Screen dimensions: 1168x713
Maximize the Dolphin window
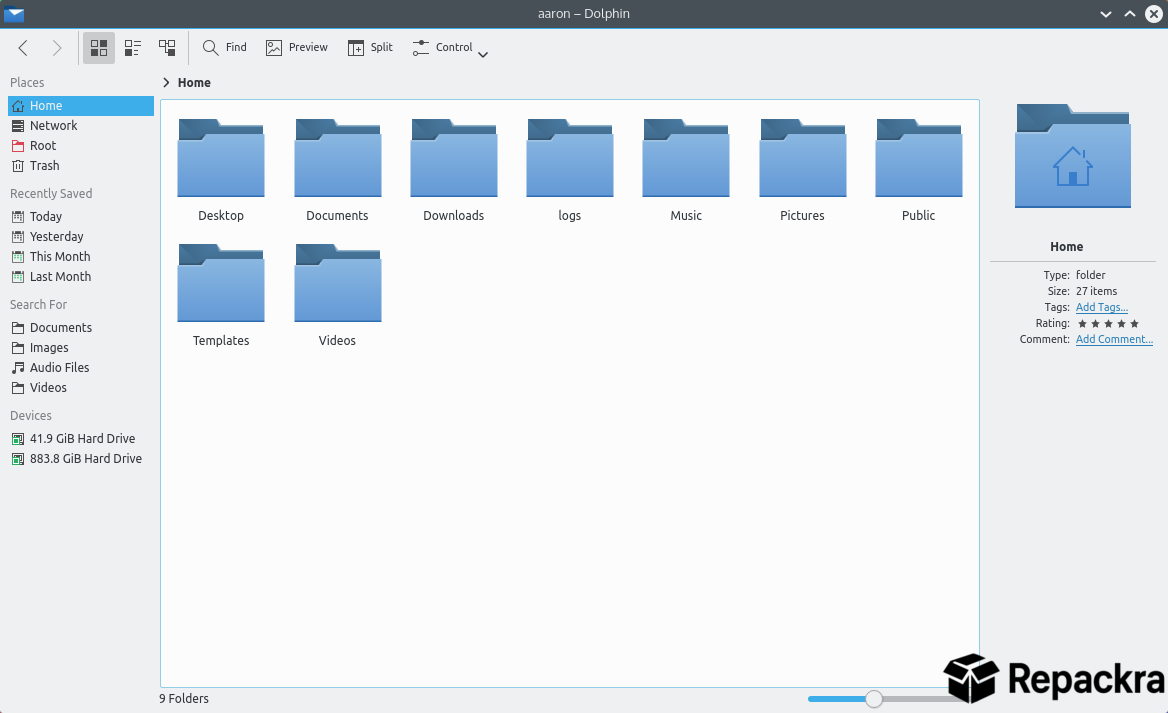coord(1130,14)
